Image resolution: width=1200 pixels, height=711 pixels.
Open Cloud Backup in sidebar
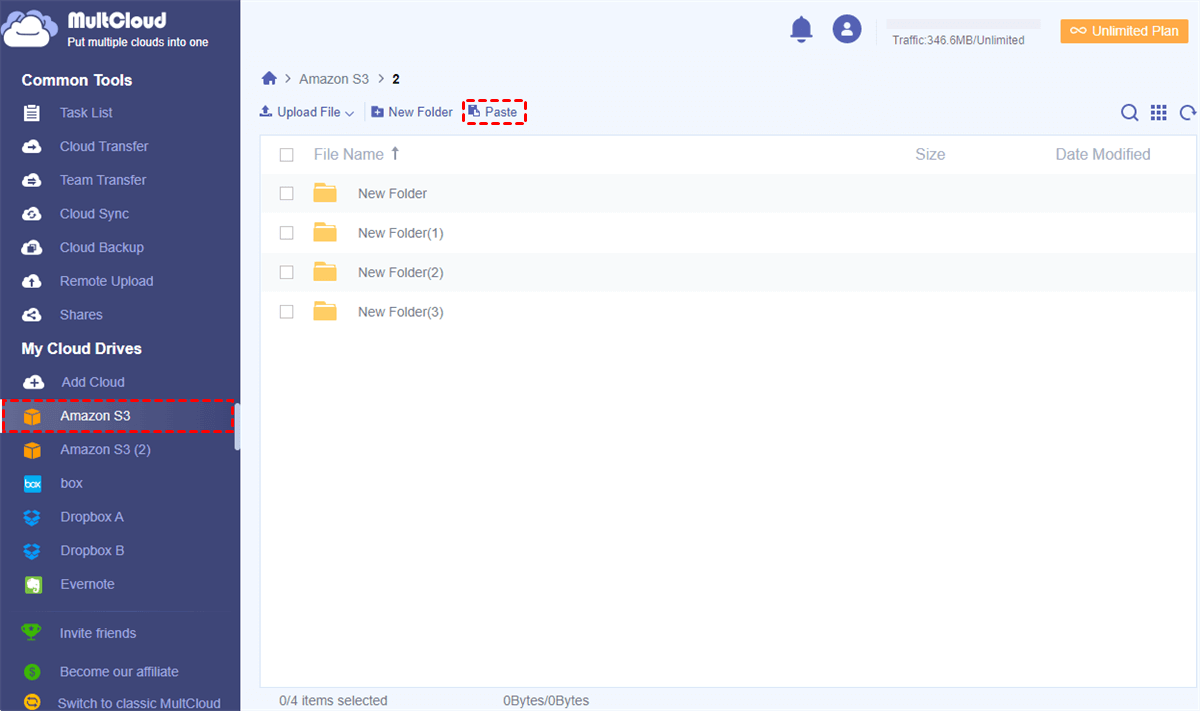point(102,248)
